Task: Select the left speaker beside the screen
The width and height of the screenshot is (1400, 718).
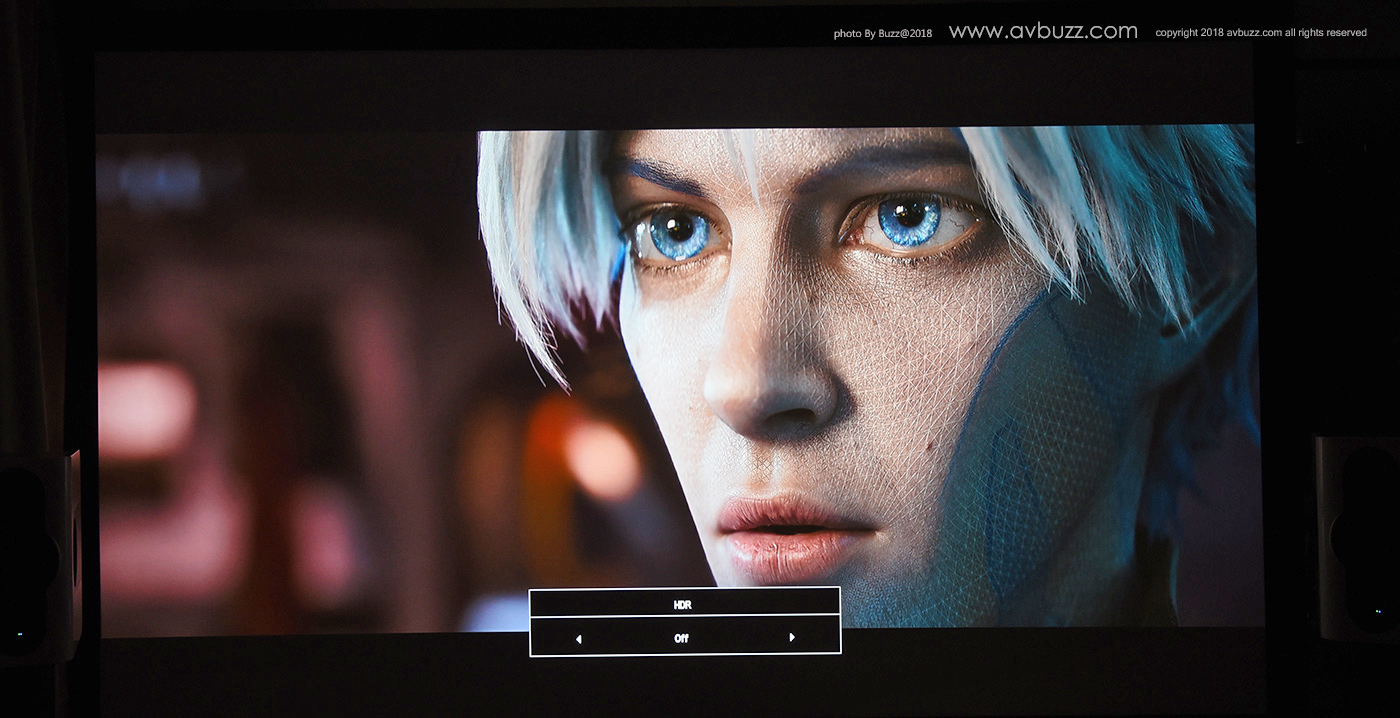Action: [x=40, y=555]
